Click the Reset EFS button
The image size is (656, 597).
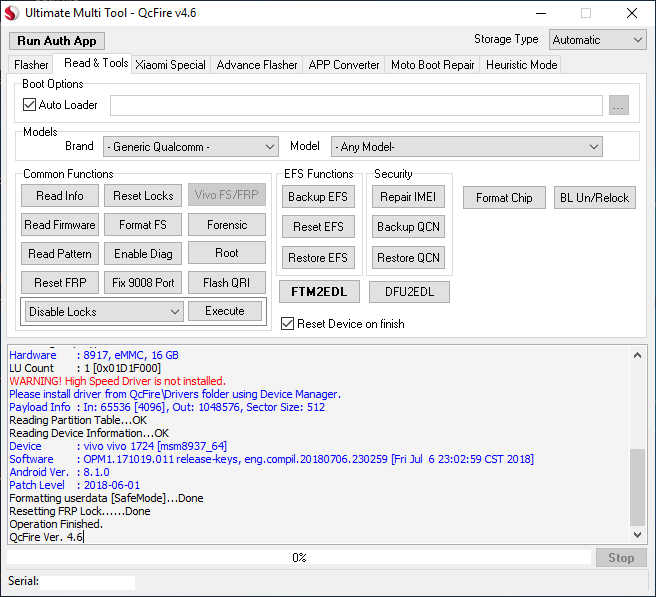(318, 227)
